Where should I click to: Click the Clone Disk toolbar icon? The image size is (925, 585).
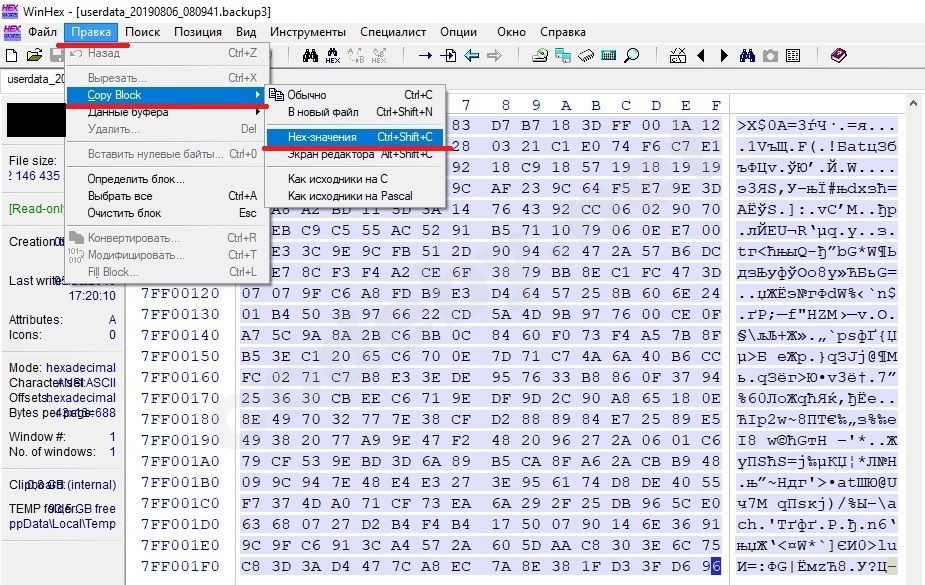[x=563, y=55]
